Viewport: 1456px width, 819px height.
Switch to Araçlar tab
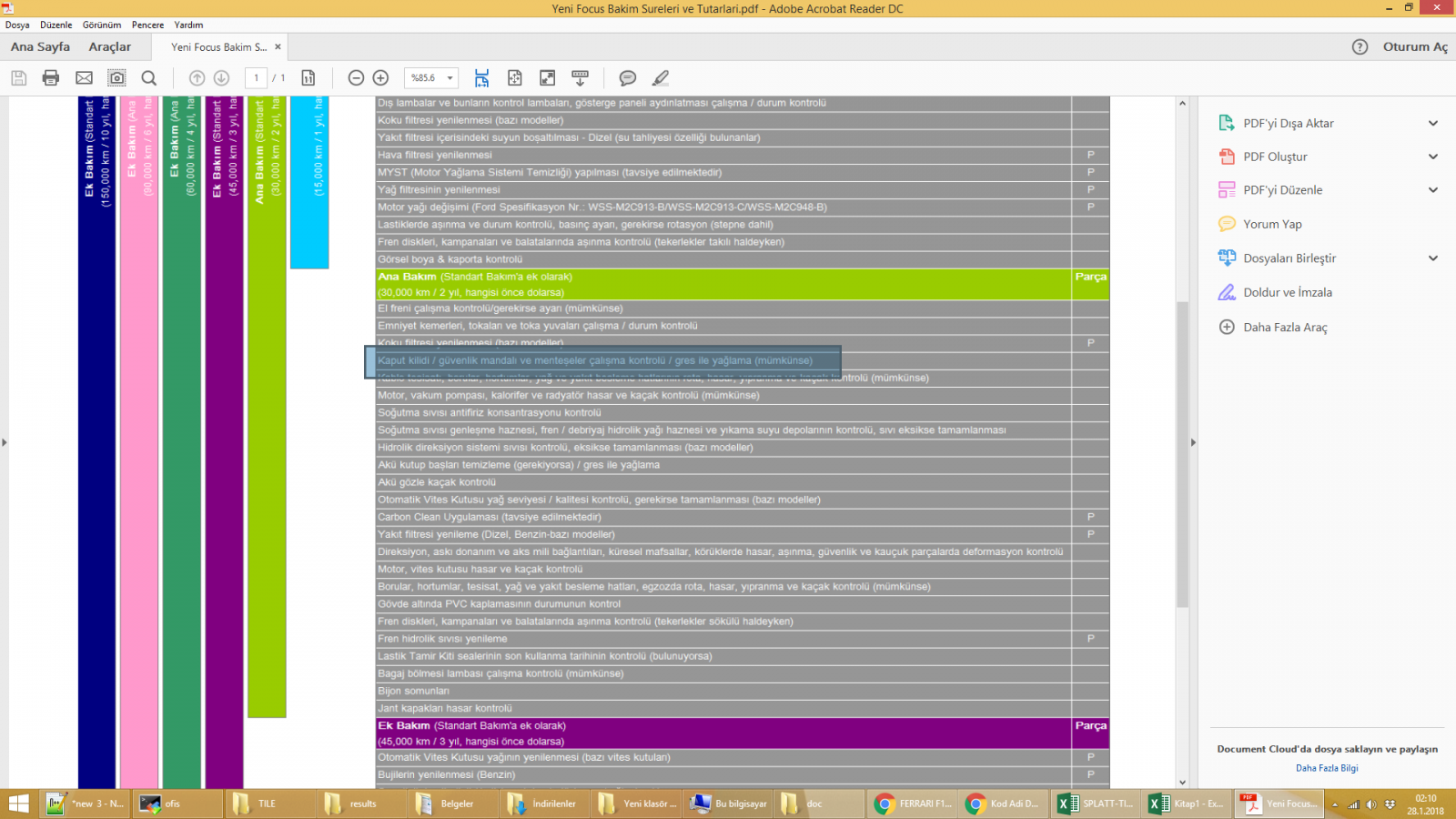[110, 46]
